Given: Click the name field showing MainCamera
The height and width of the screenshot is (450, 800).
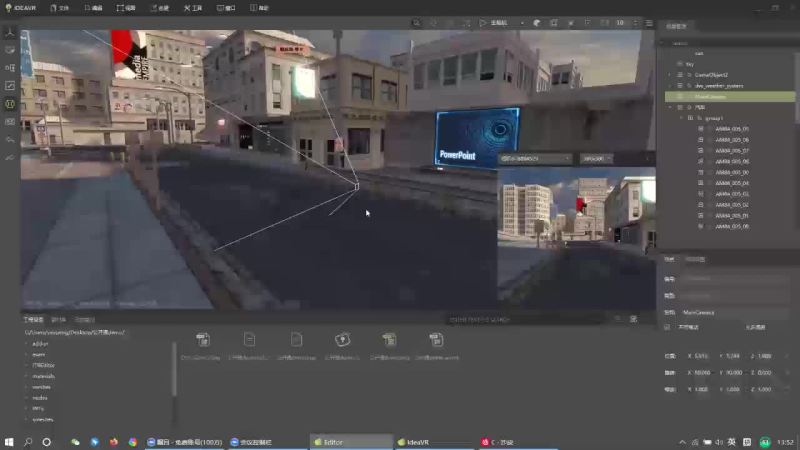Looking at the screenshot, I should click(734, 312).
